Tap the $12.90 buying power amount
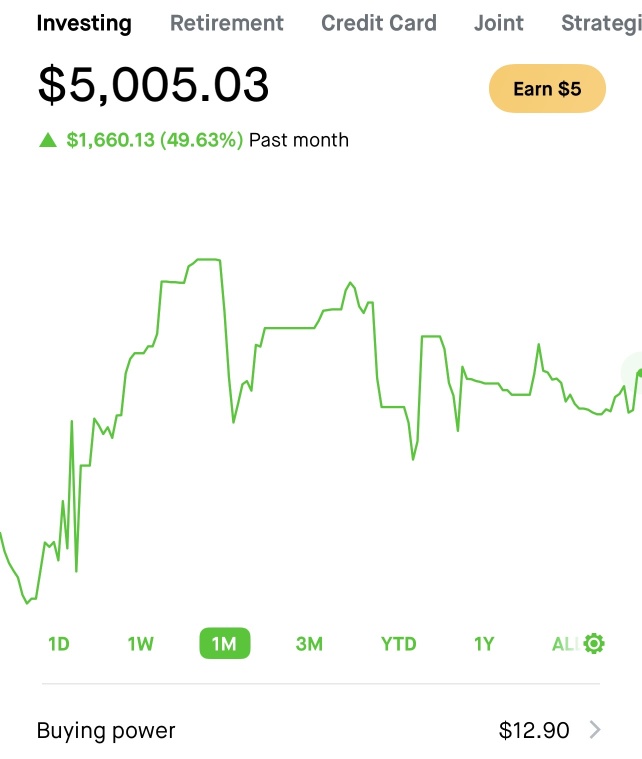 click(x=534, y=730)
